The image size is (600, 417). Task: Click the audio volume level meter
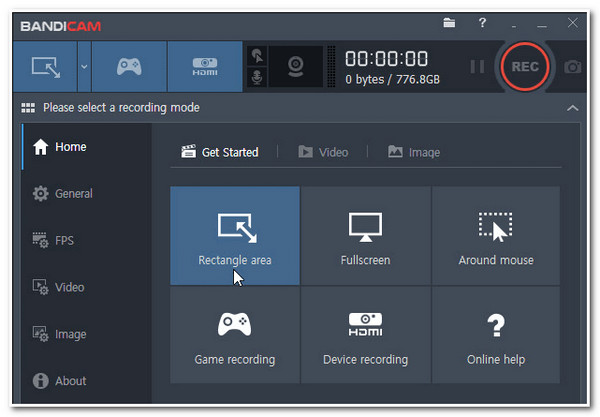pyautogui.click(x=331, y=67)
